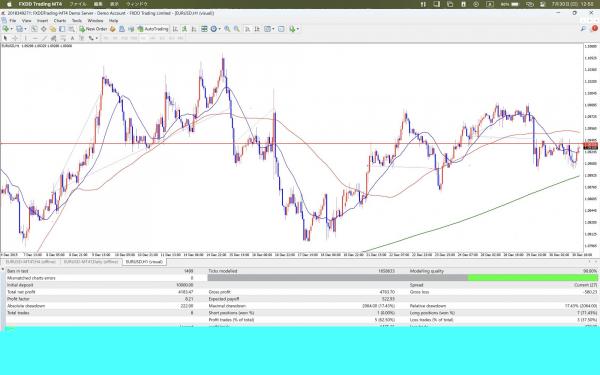Image resolution: width=600 pixels, height=375 pixels.
Task: Toggle the AutoTrading button
Action: 153,29
